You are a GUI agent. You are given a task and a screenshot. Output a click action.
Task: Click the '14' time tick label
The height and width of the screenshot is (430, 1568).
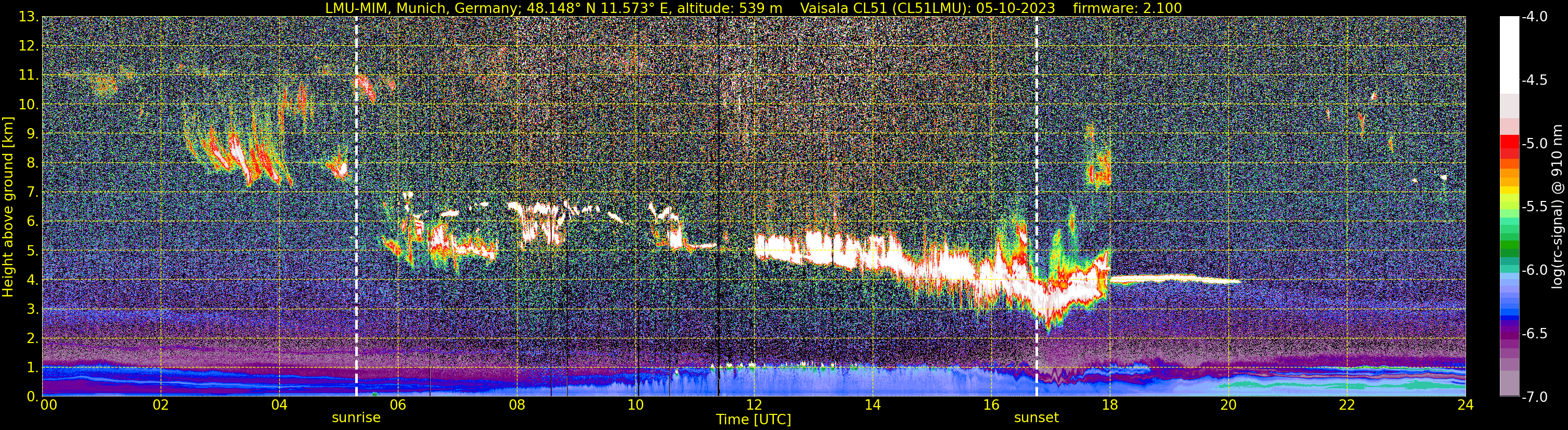[872, 405]
